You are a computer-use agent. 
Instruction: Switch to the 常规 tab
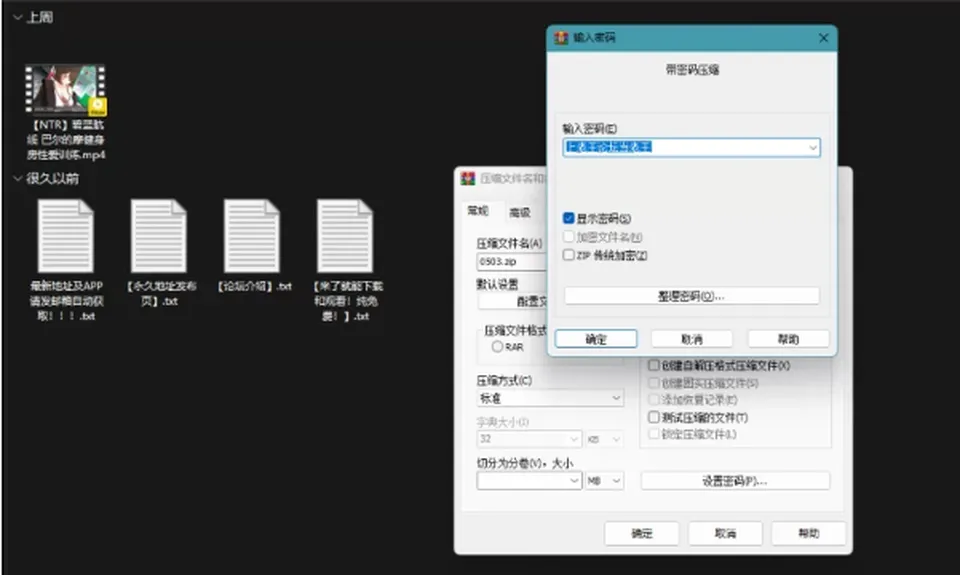click(x=478, y=211)
